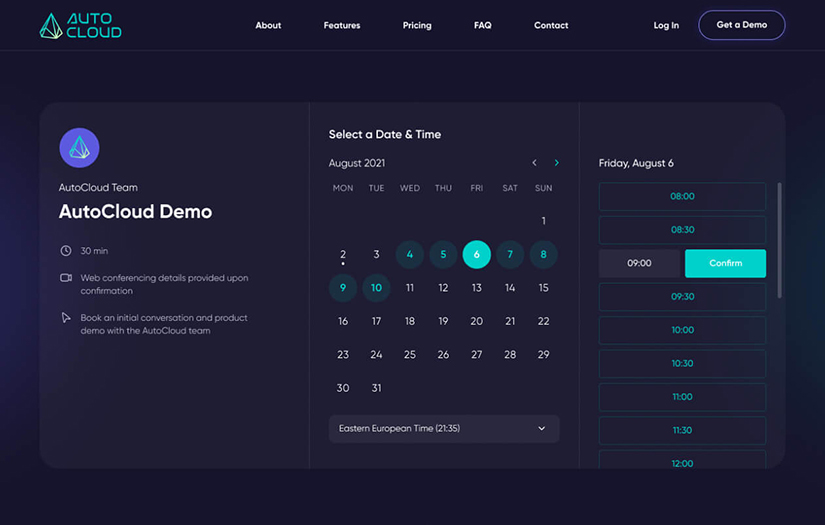Click date 3 on the calendar
825x525 pixels.
coord(376,255)
